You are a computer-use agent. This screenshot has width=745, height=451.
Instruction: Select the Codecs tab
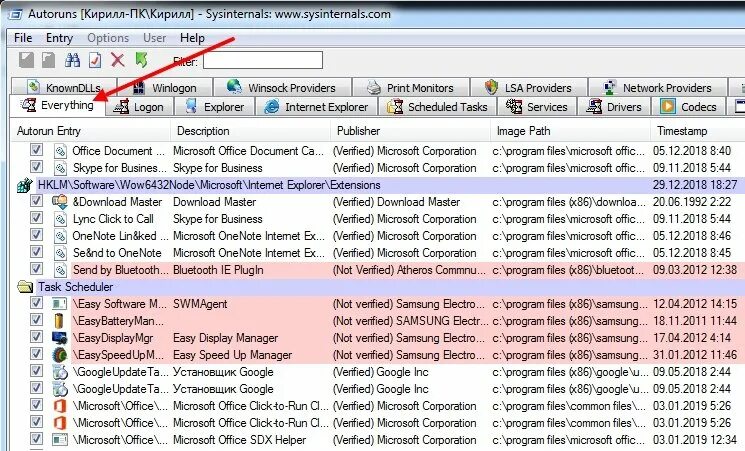pos(688,107)
